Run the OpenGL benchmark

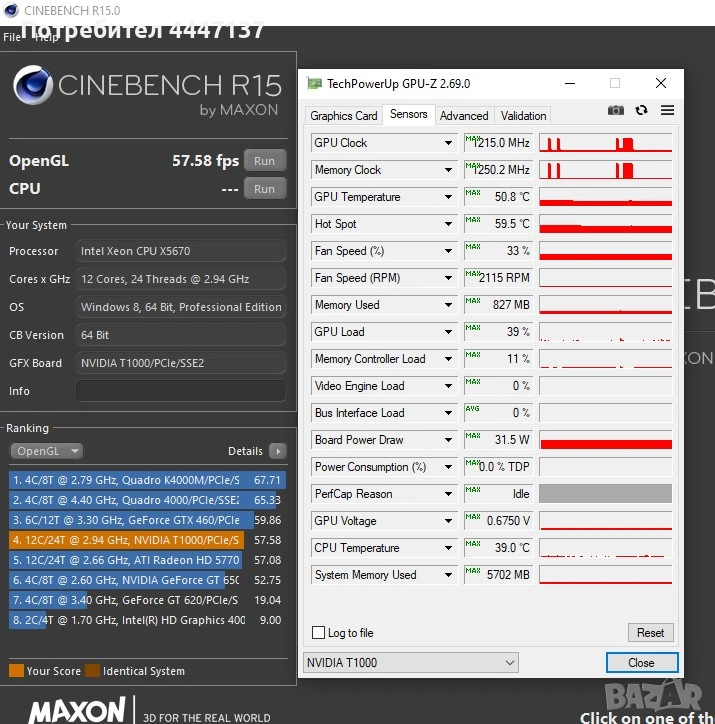264,161
